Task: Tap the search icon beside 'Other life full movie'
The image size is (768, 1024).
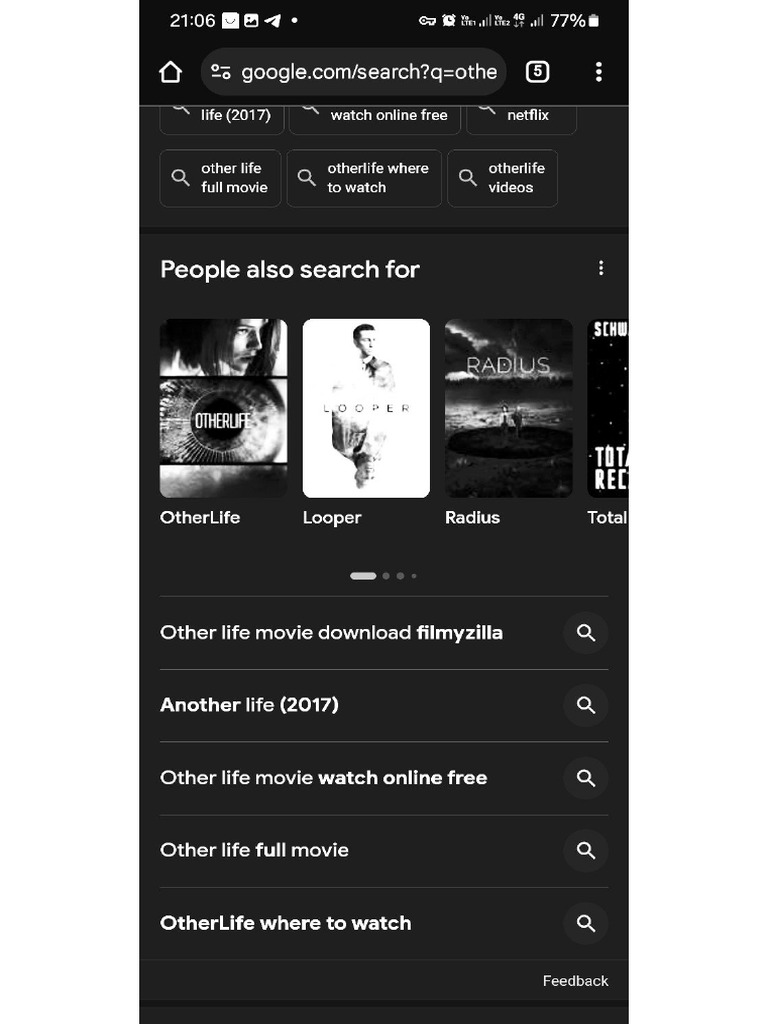Action: click(586, 850)
